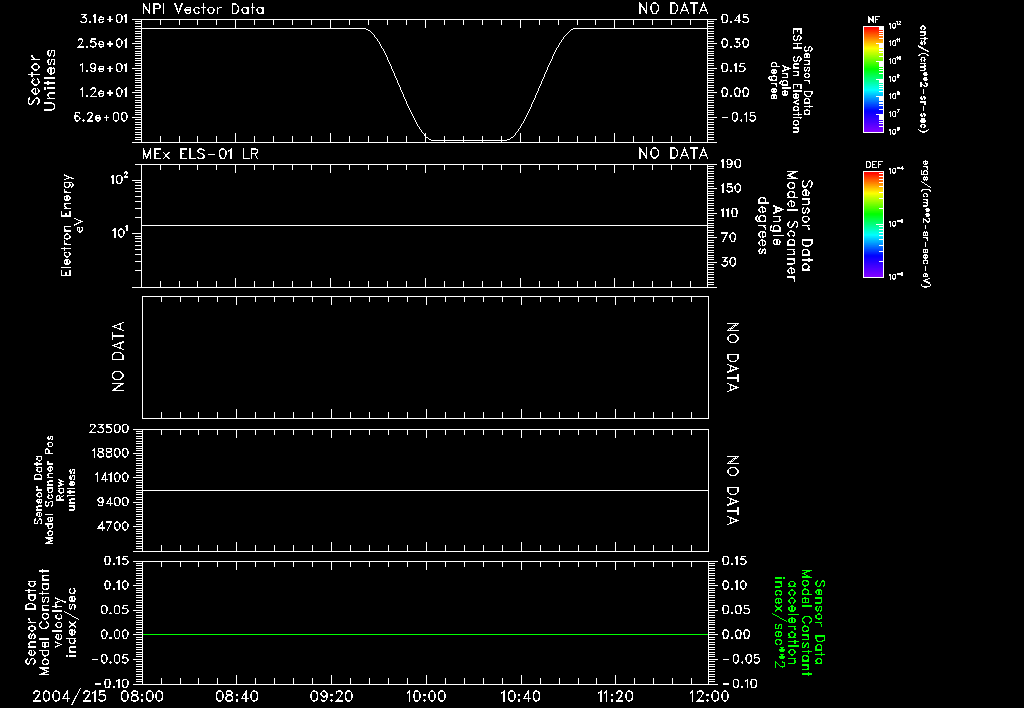Click the Sector Unitless axis label

[42, 80]
